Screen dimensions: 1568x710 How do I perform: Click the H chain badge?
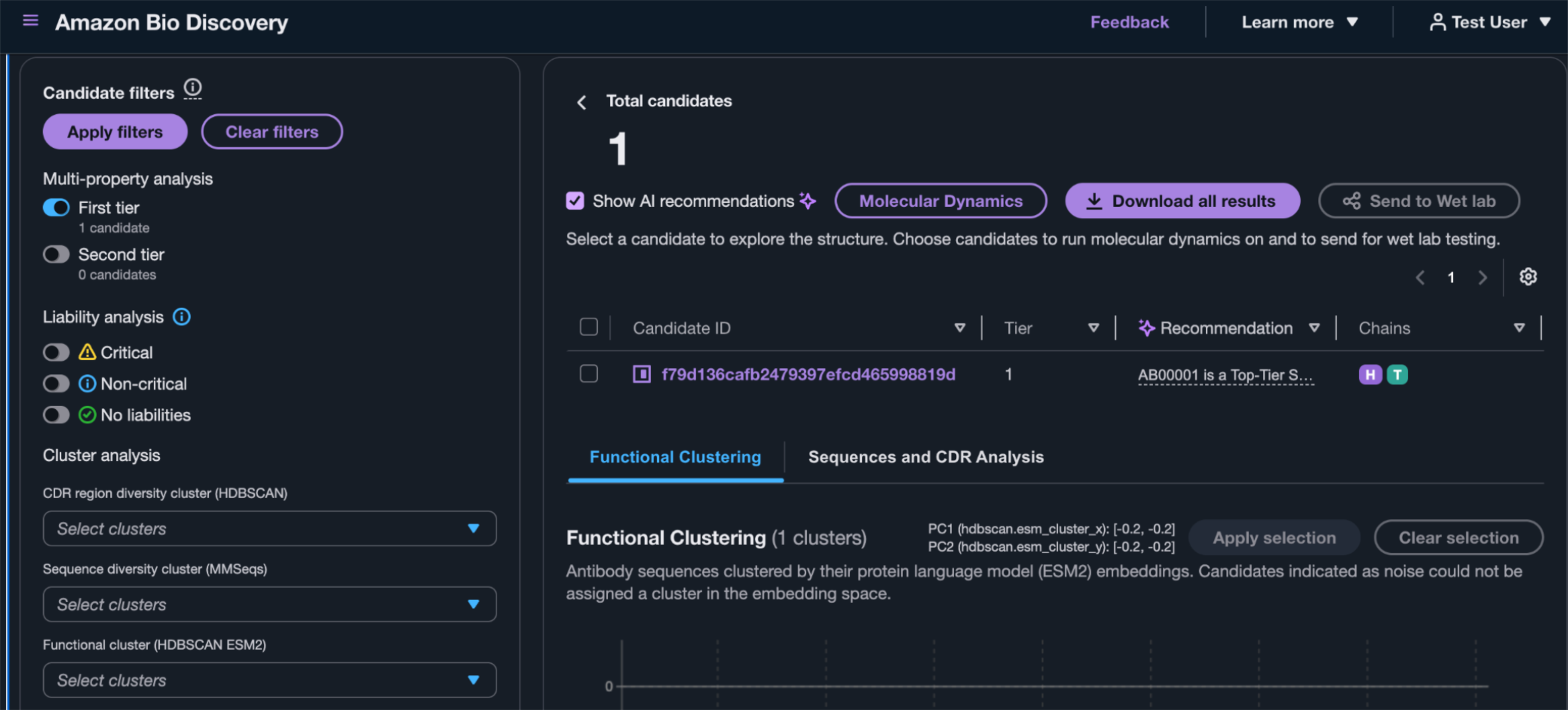(x=1370, y=375)
